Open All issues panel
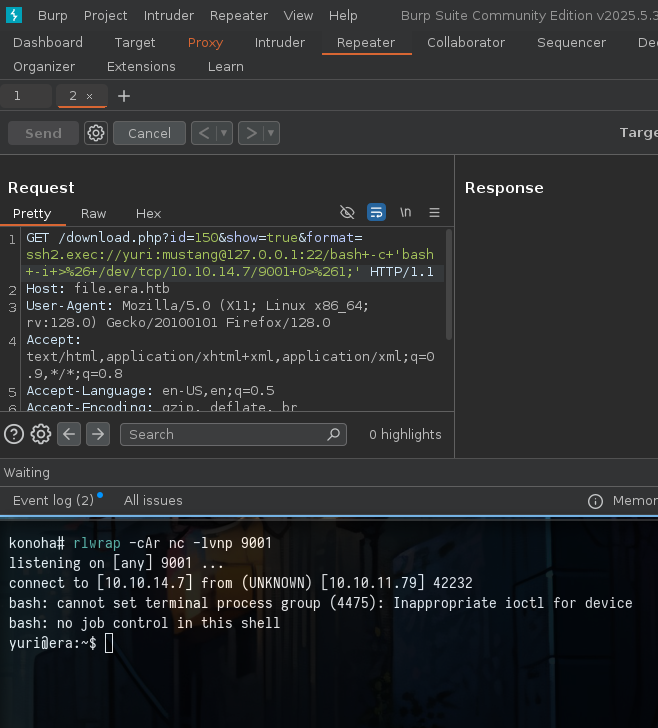This screenshot has height=728, width=658. (153, 500)
